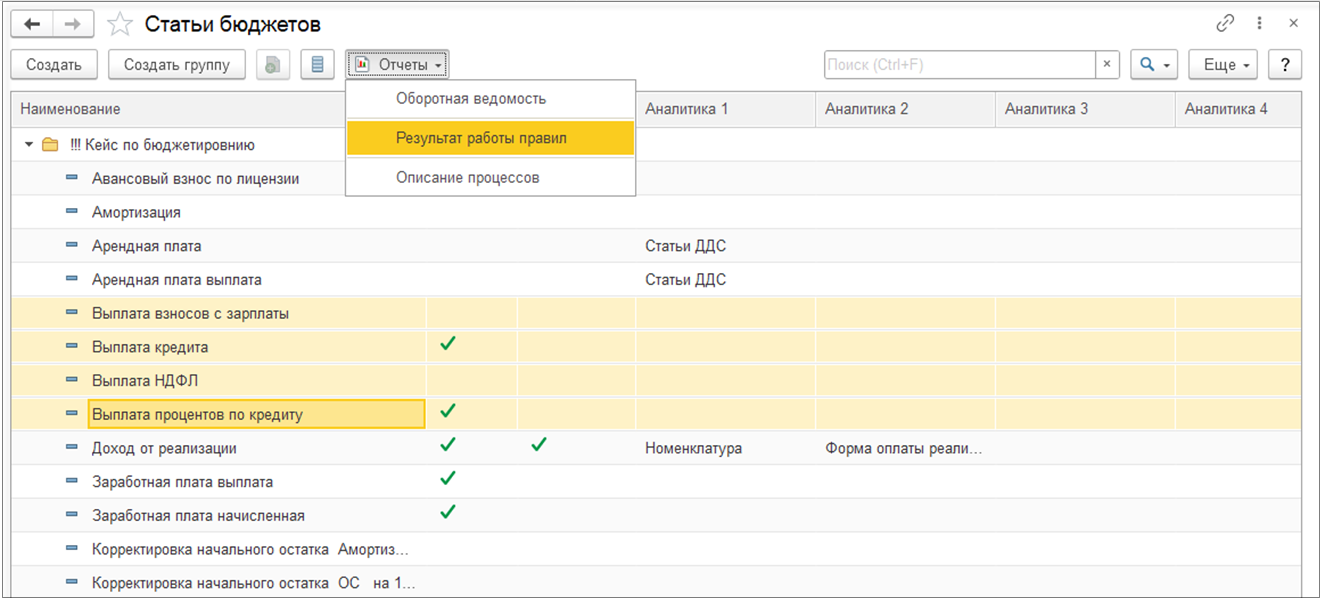Copy link via chain icon
This screenshot has width=1320, height=598.
pyautogui.click(x=1224, y=23)
